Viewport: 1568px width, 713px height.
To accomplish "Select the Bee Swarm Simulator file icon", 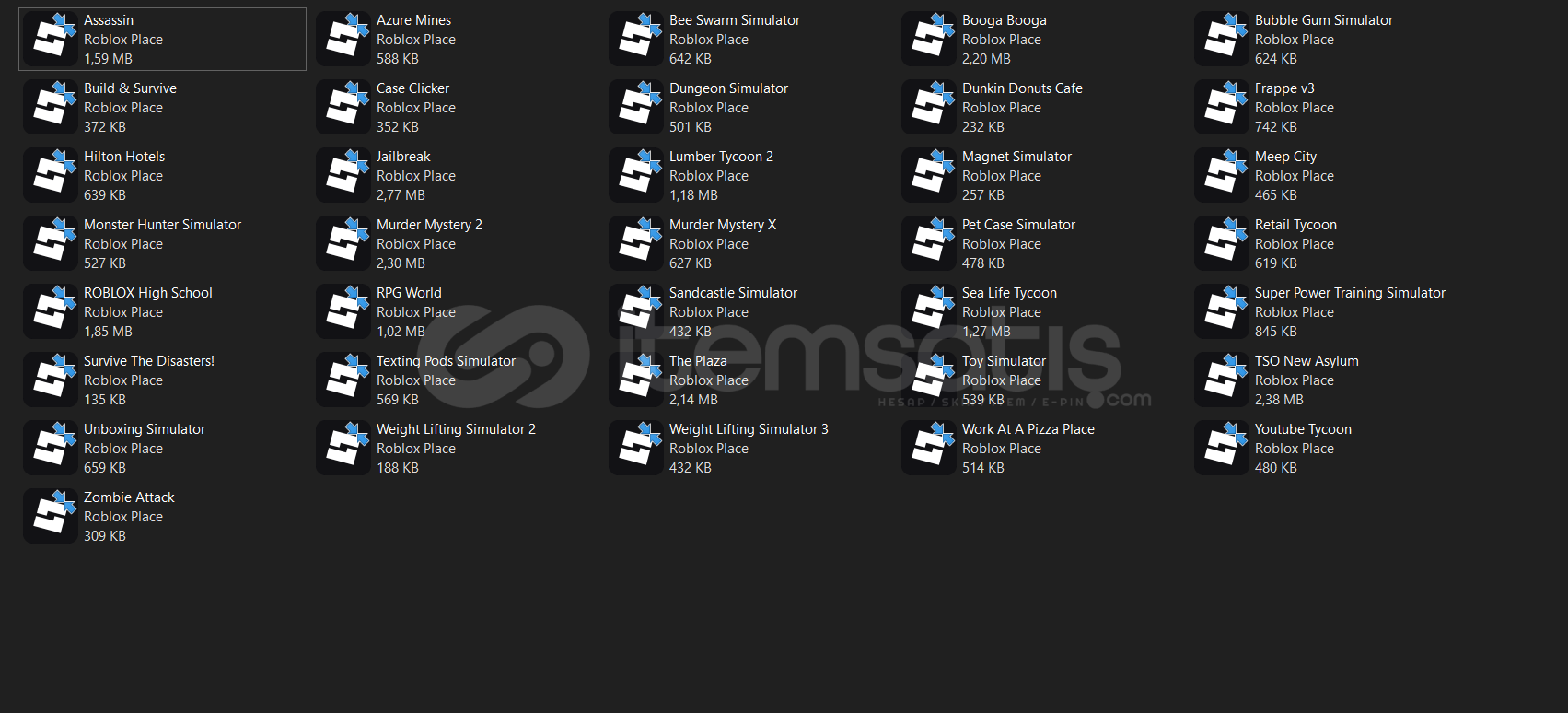I will coord(637,39).
